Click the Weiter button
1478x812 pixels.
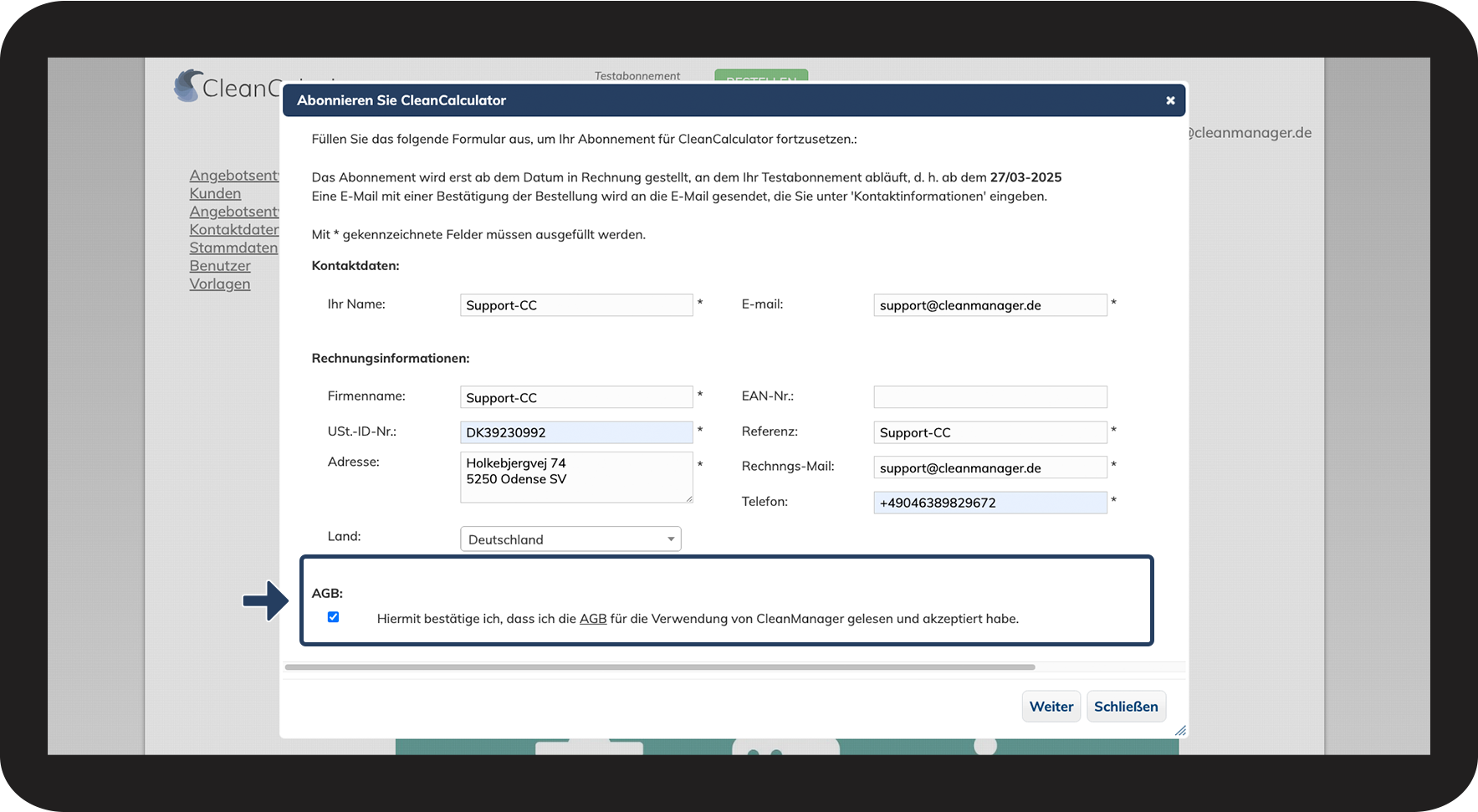[1051, 707]
